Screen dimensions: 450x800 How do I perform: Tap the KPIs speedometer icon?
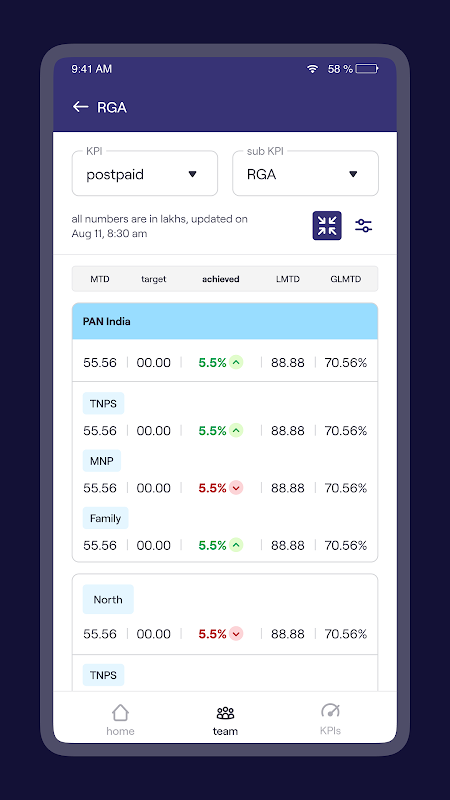click(x=330, y=710)
